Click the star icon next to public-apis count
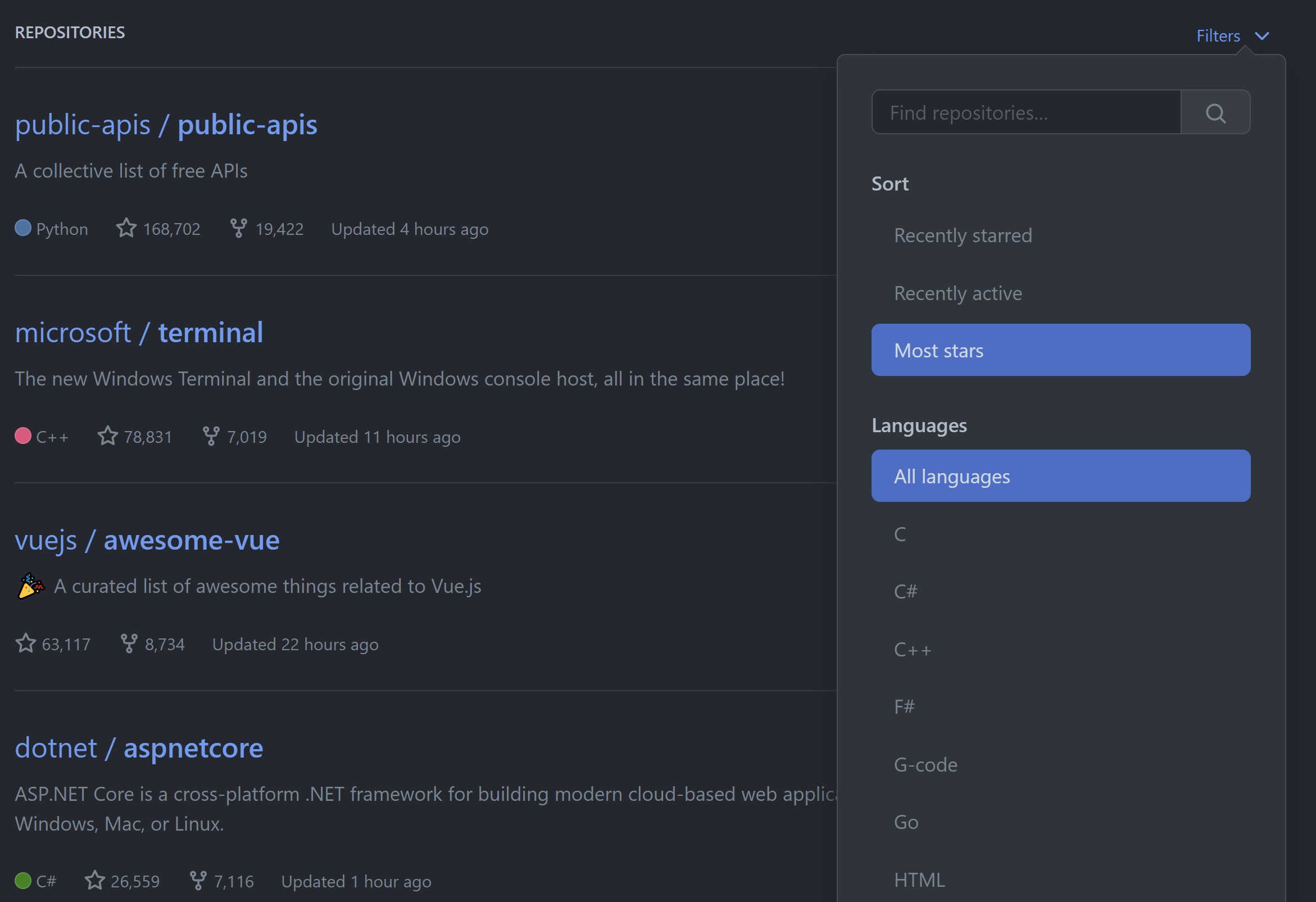Screen dimensions: 1316x902 (126, 228)
